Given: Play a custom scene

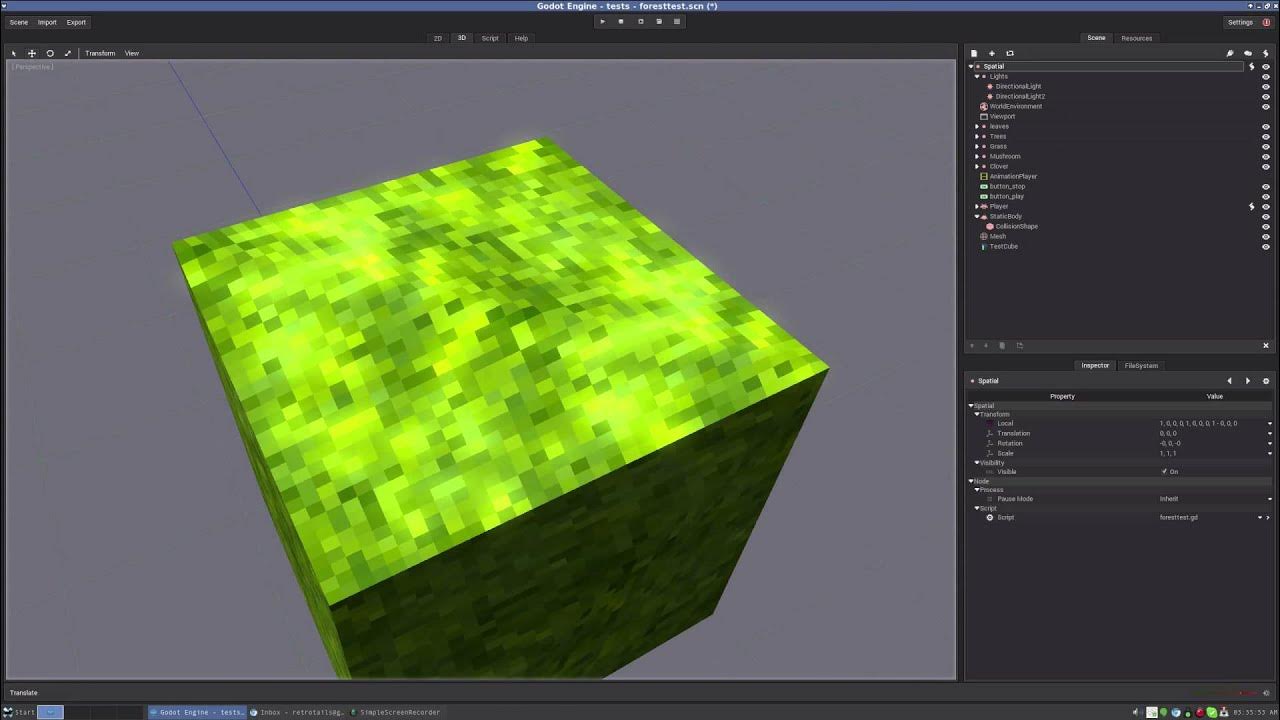Looking at the screenshot, I should point(659,21).
